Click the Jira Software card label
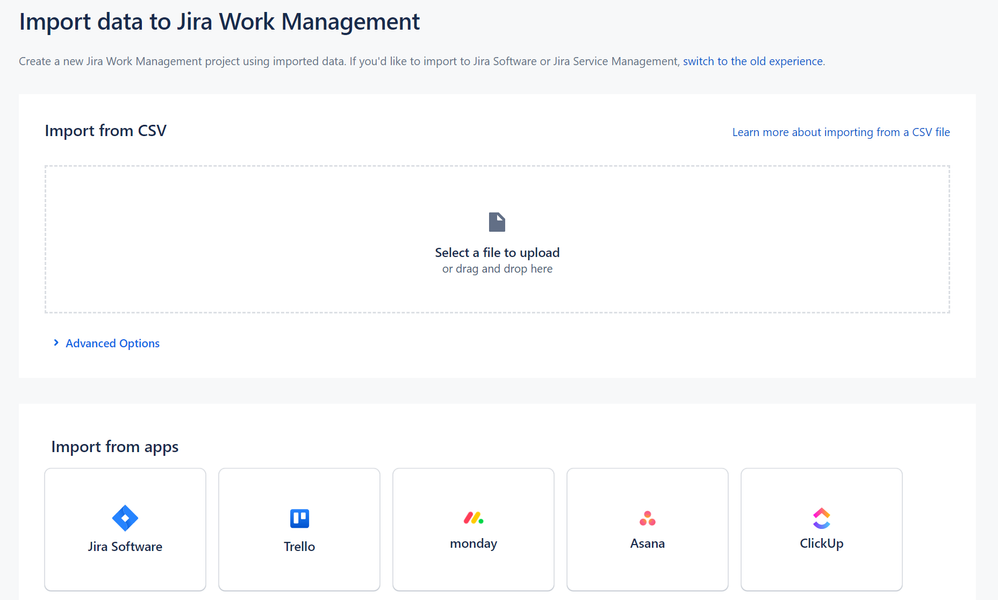Image resolution: width=998 pixels, height=600 pixels. (x=125, y=547)
